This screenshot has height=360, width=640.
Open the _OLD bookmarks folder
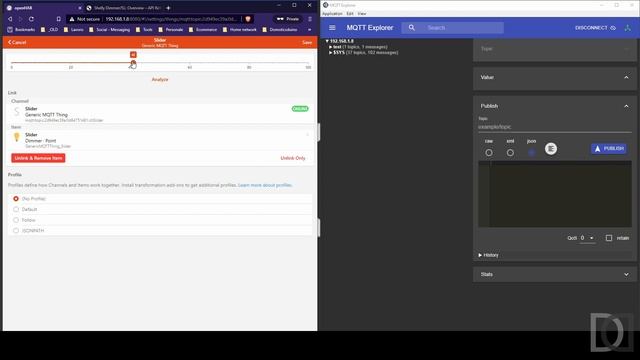coord(49,29)
